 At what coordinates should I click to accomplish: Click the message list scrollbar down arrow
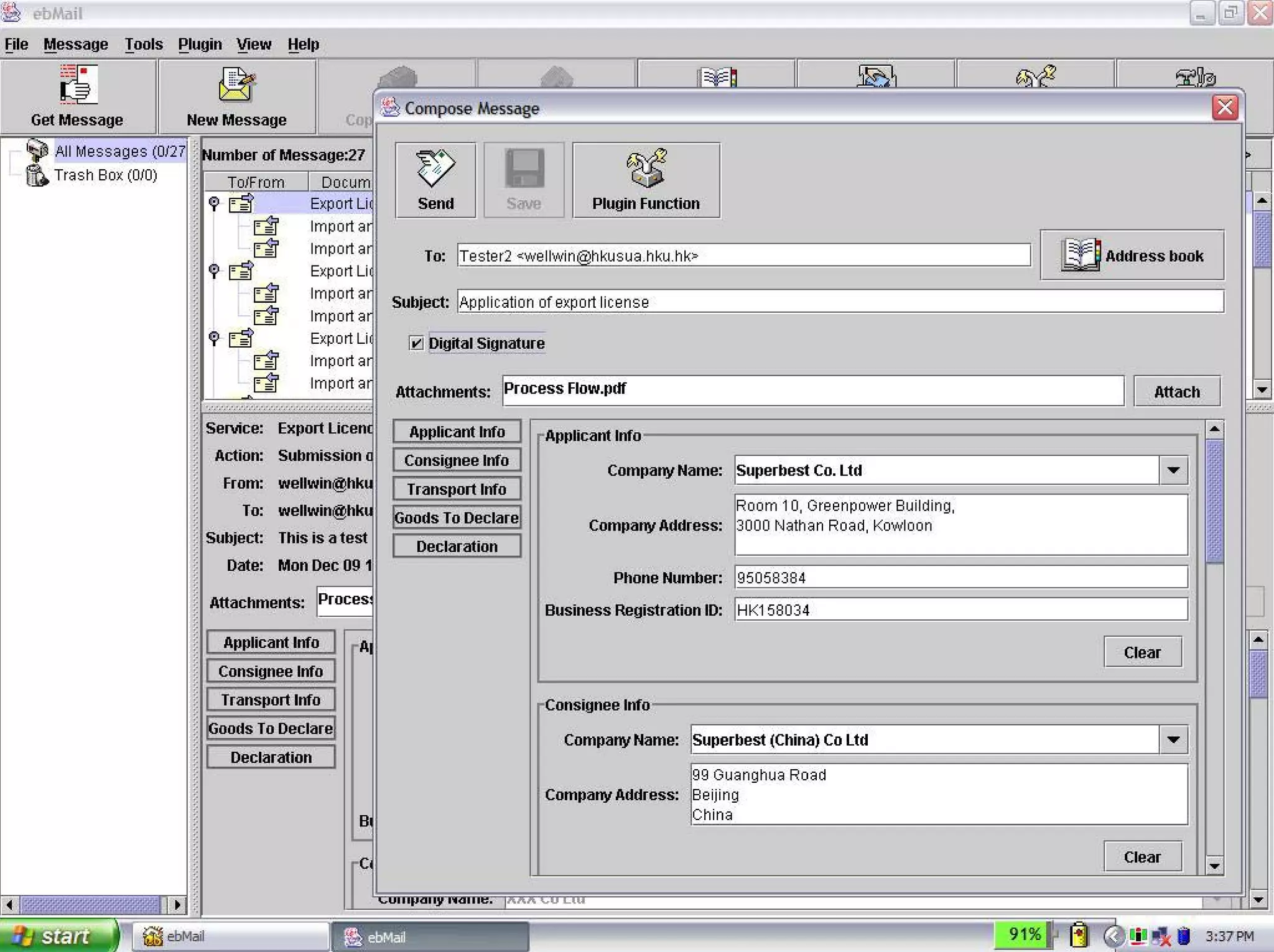coord(1262,390)
